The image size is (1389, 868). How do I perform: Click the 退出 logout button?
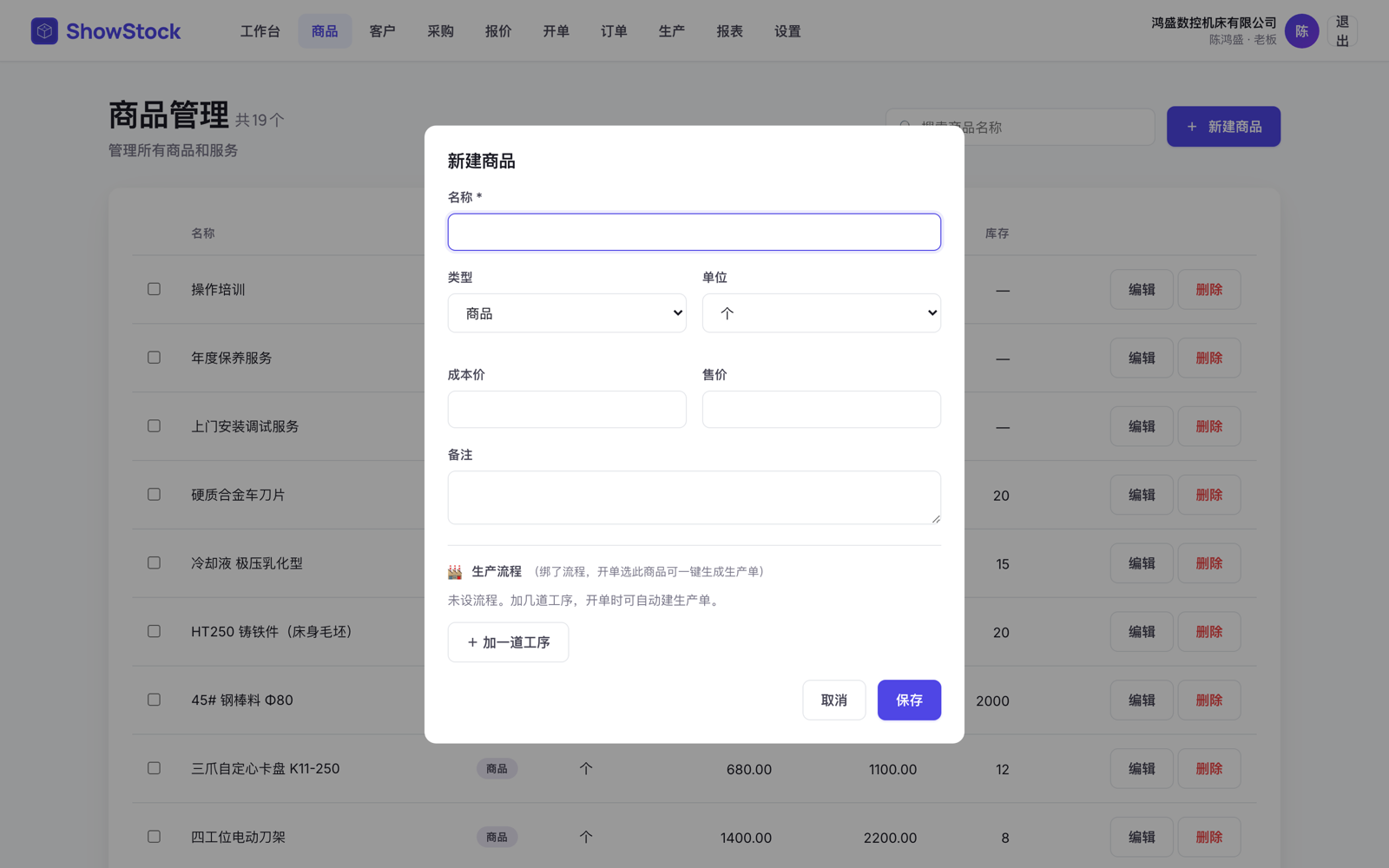coord(1342,31)
